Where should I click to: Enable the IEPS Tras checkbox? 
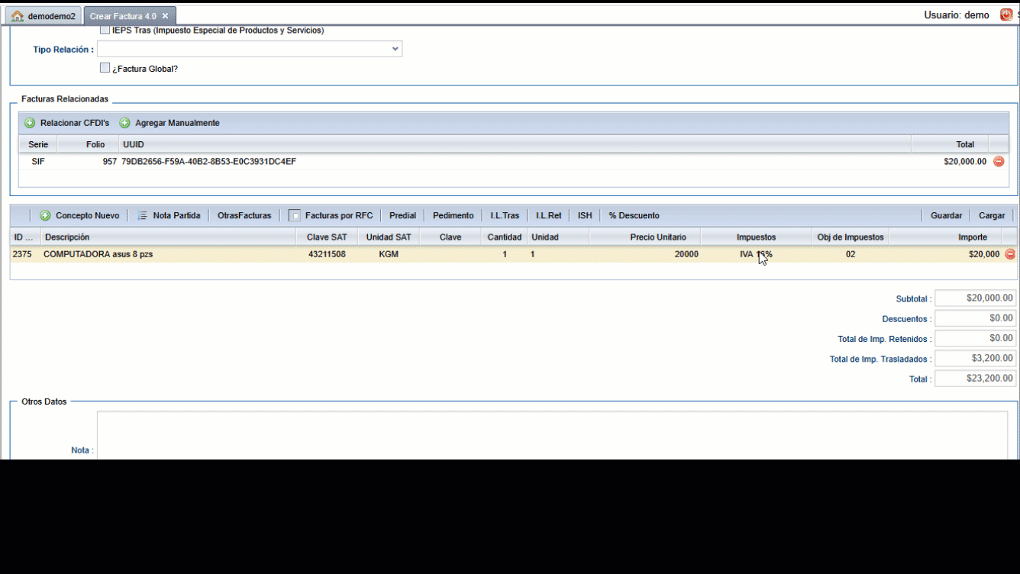[105, 30]
